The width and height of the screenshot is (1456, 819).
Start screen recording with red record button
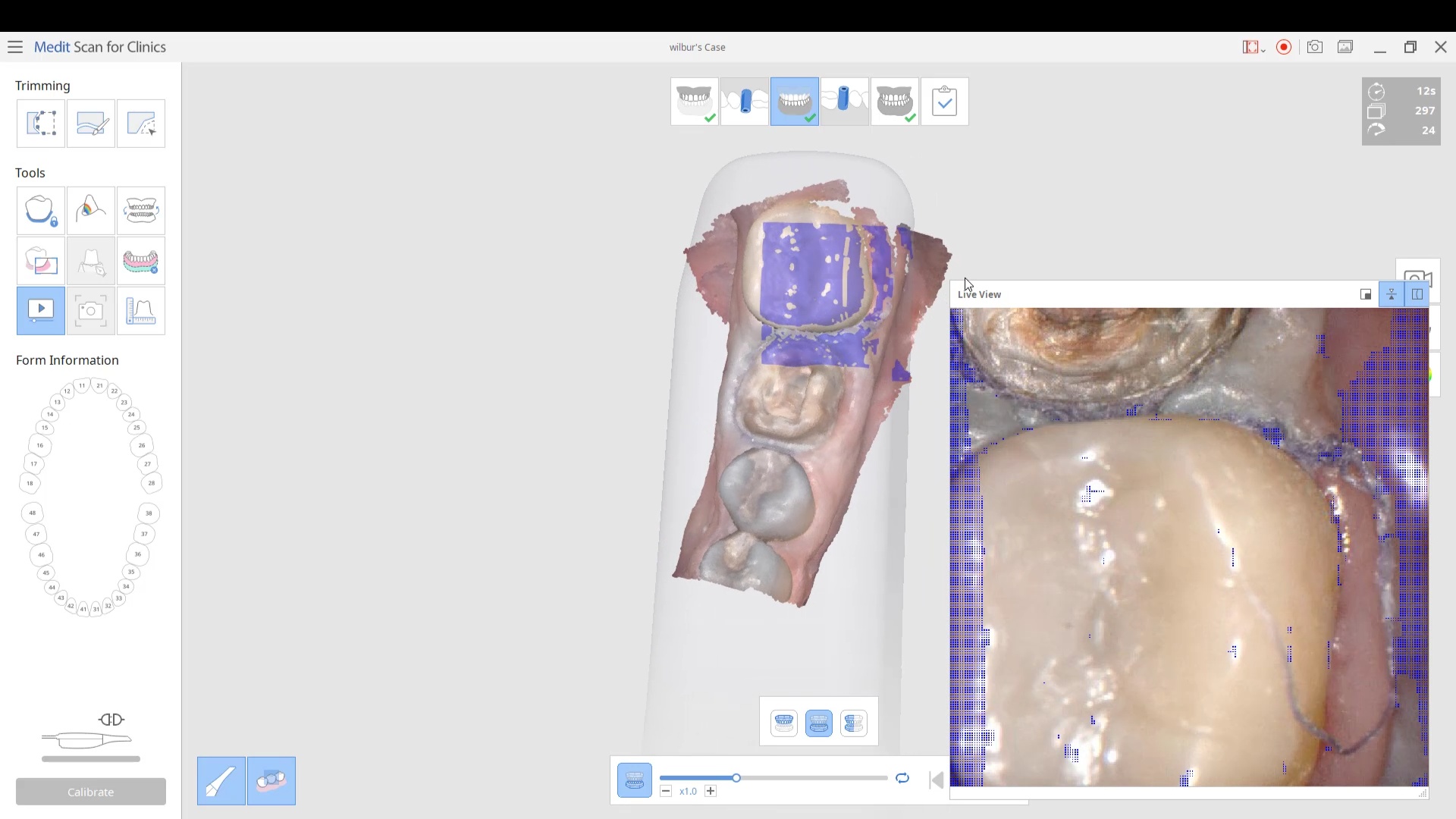tap(1284, 47)
